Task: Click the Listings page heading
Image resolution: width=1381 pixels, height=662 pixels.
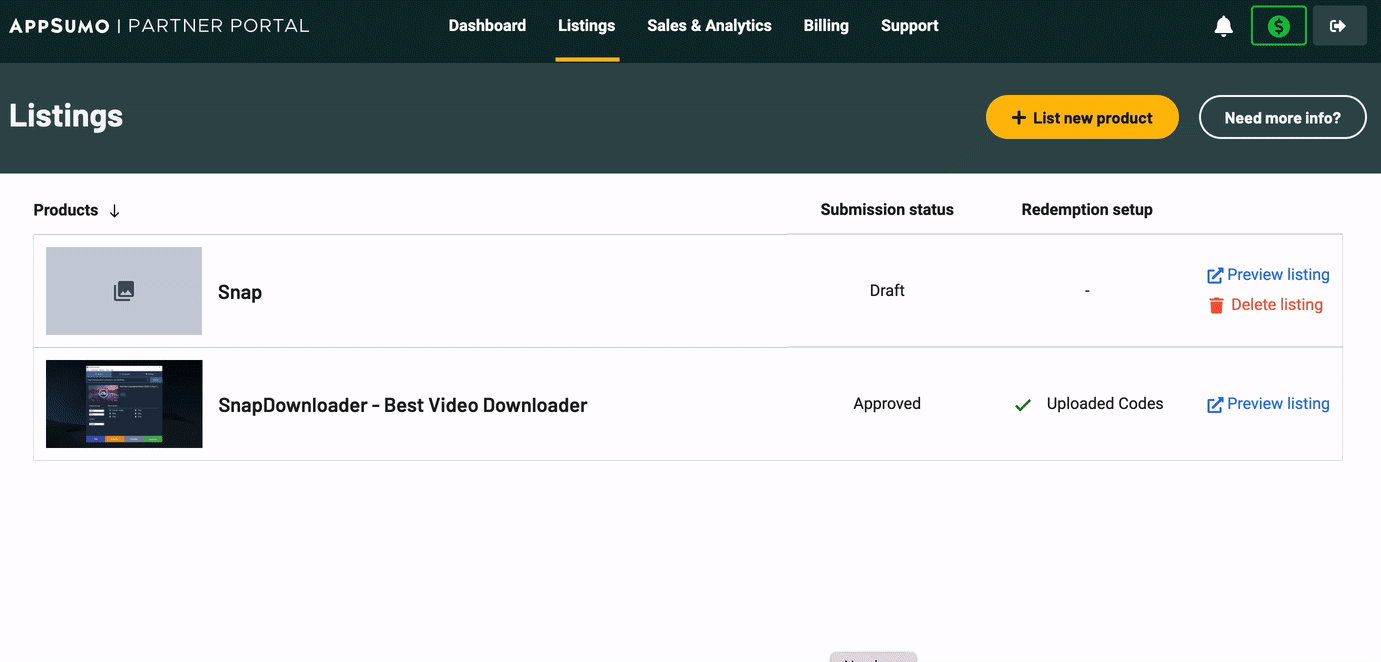Action: tap(66, 116)
